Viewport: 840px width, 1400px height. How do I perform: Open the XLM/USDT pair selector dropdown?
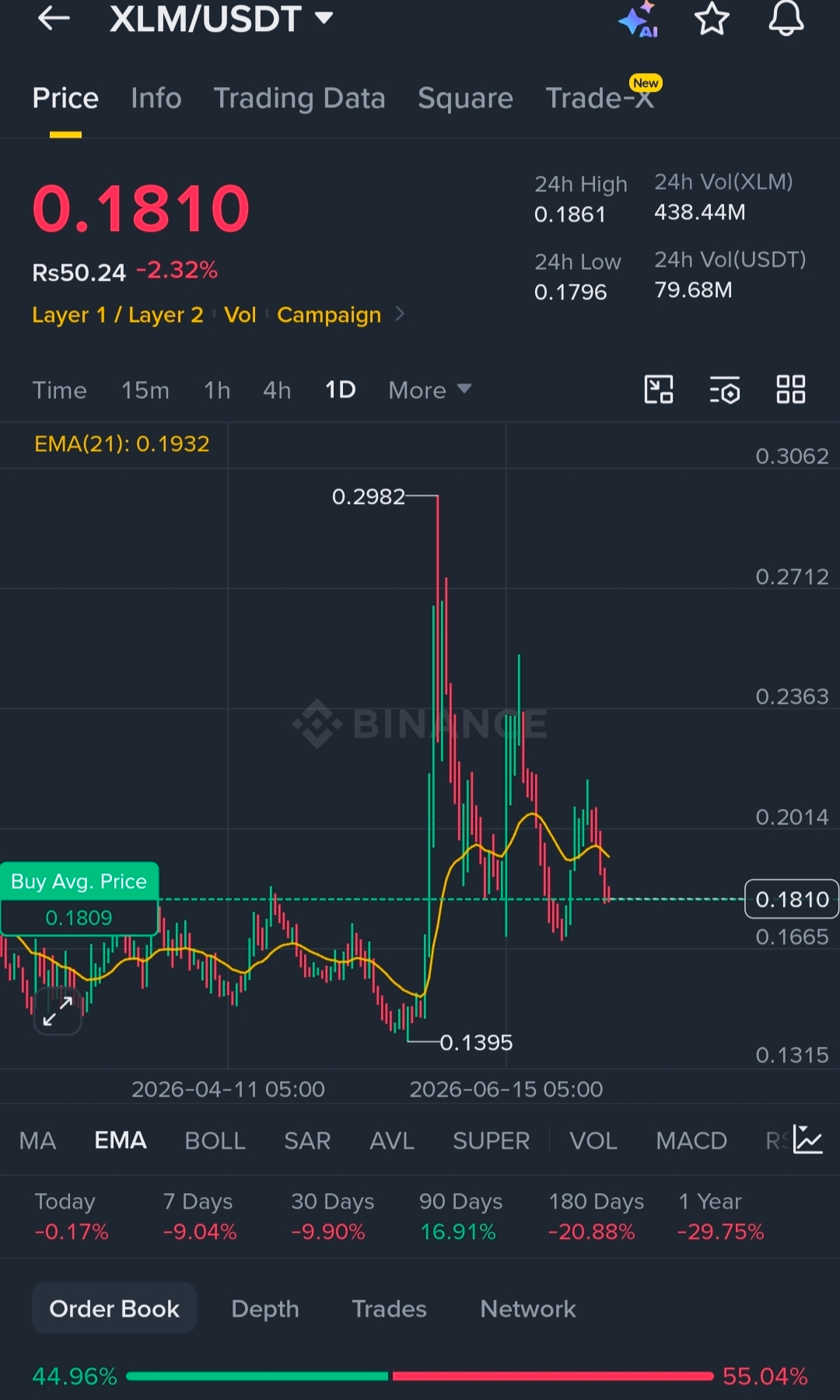coord(222,18)
